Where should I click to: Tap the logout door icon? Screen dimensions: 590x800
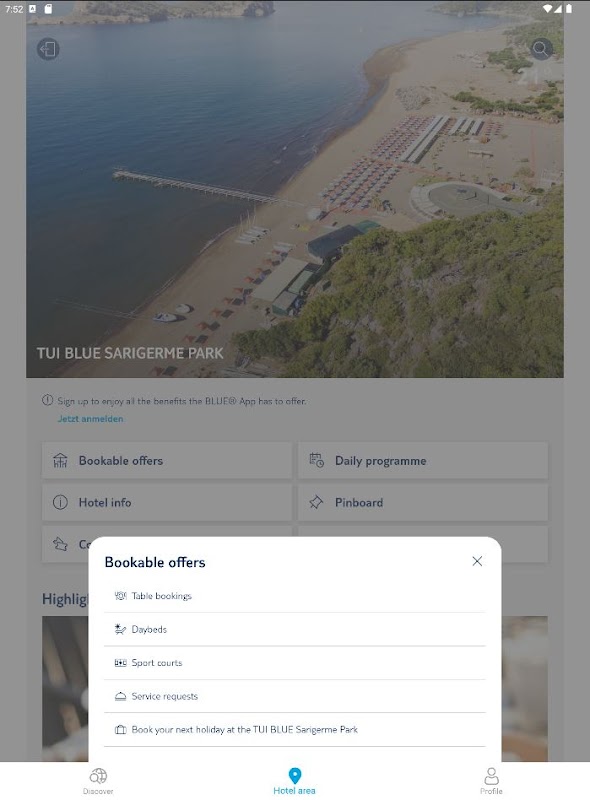(48, 49)
